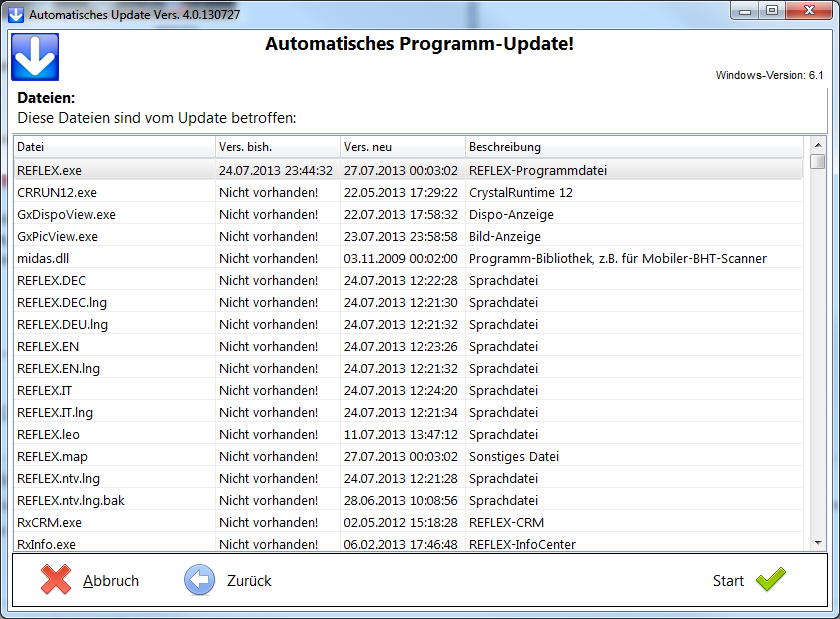
Task: Select the REFLEX.EN file
Action: coord(408,346)
